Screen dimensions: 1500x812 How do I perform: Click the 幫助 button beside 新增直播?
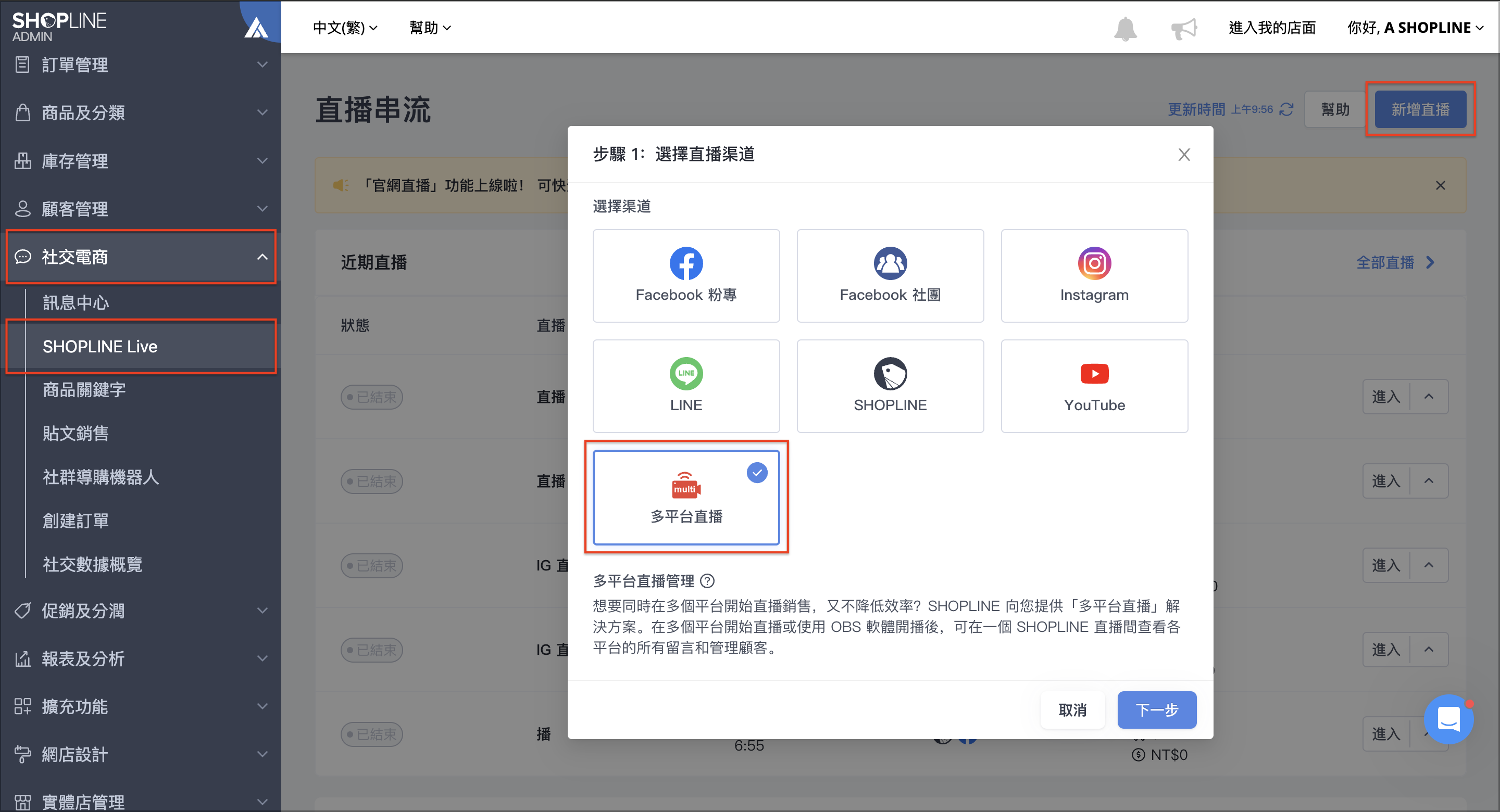1334,109
